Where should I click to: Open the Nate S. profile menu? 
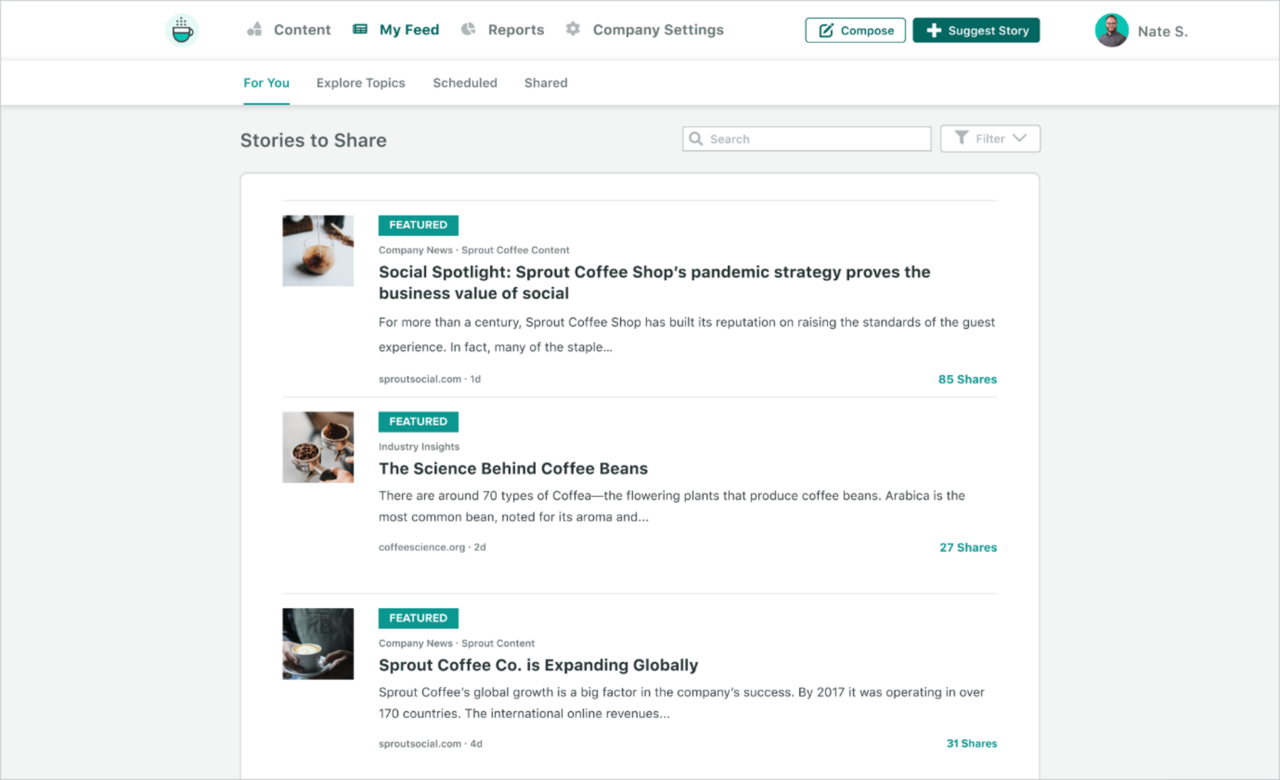coord(1140,30)
